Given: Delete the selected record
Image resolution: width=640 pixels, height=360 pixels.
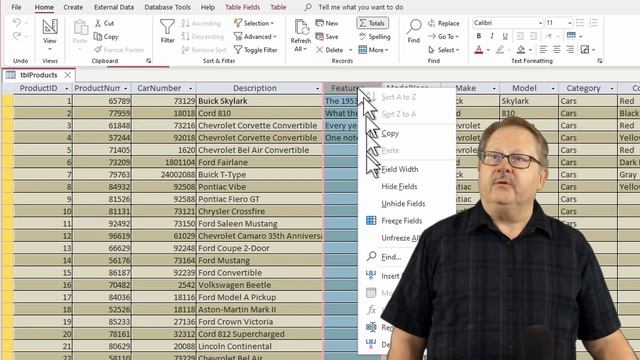Looking at the screenshot, I should (330, 50).
